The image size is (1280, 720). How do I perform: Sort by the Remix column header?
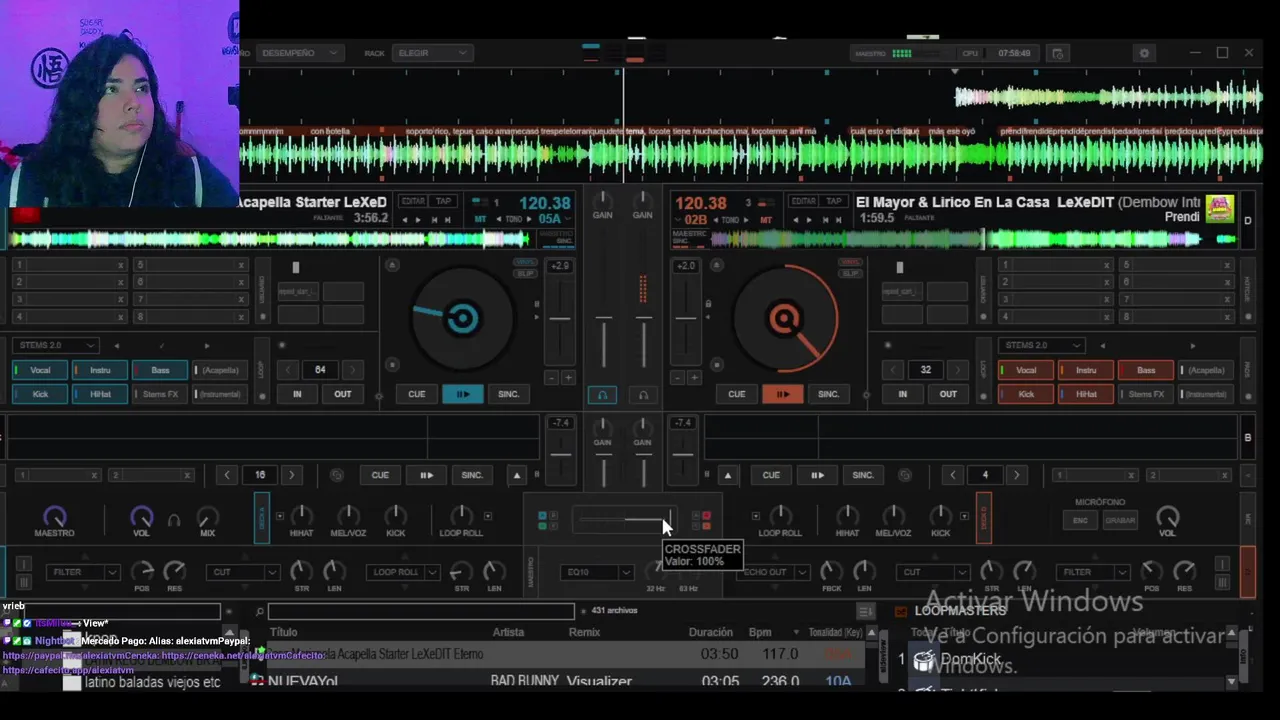coord(584,632)
